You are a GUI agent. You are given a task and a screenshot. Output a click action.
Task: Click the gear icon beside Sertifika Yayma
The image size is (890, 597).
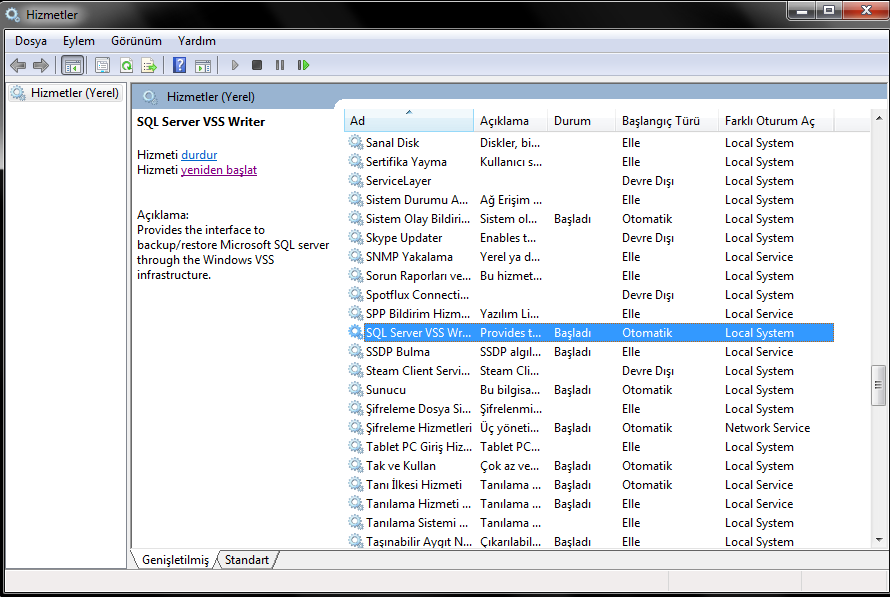click(x=356, y=162)
